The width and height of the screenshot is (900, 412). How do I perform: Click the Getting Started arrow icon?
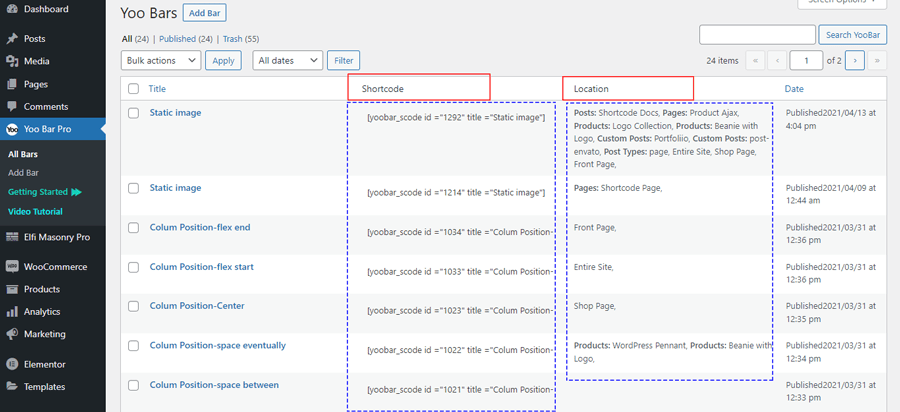(76, 192)
